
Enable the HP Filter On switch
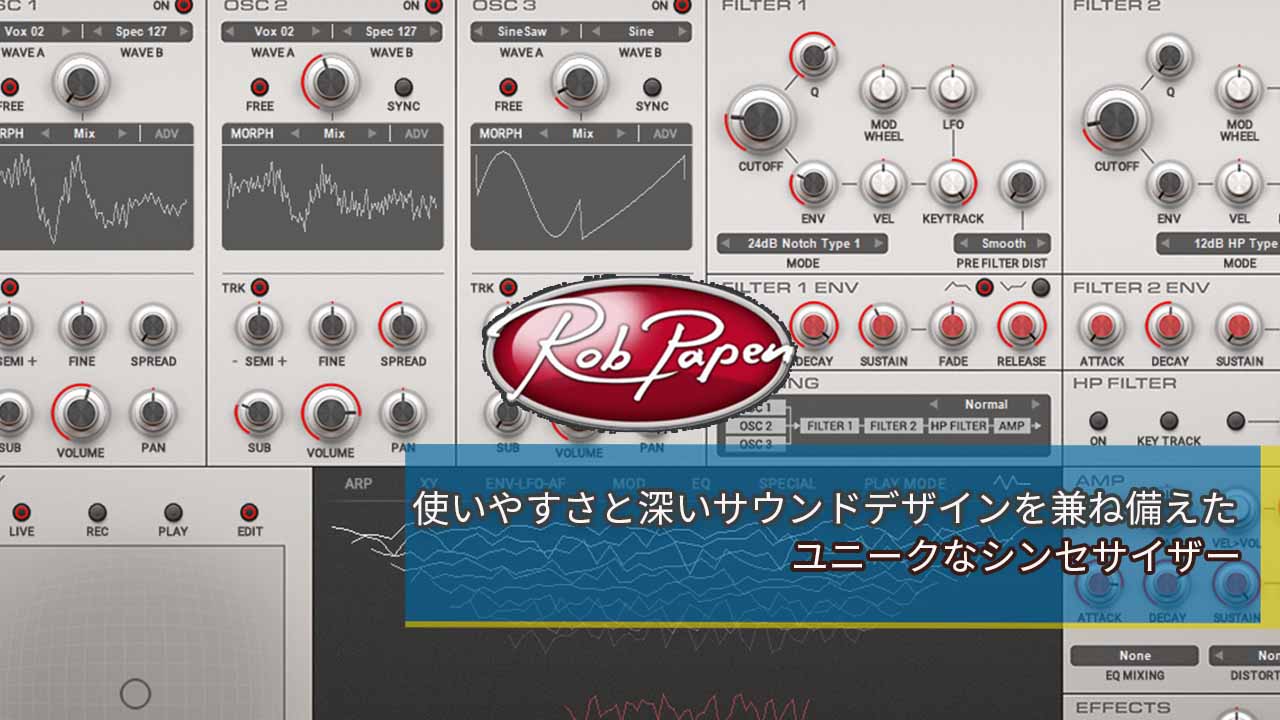coord(1098,421)
